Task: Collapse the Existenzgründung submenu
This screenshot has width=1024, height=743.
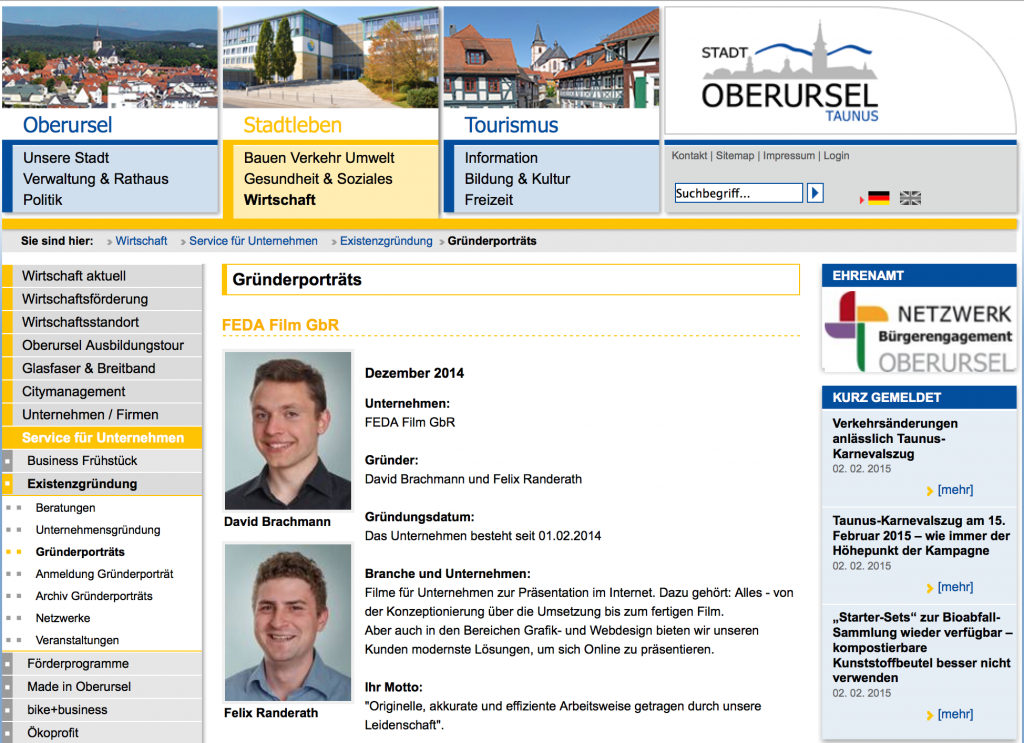Action: [x=82, y=484]
